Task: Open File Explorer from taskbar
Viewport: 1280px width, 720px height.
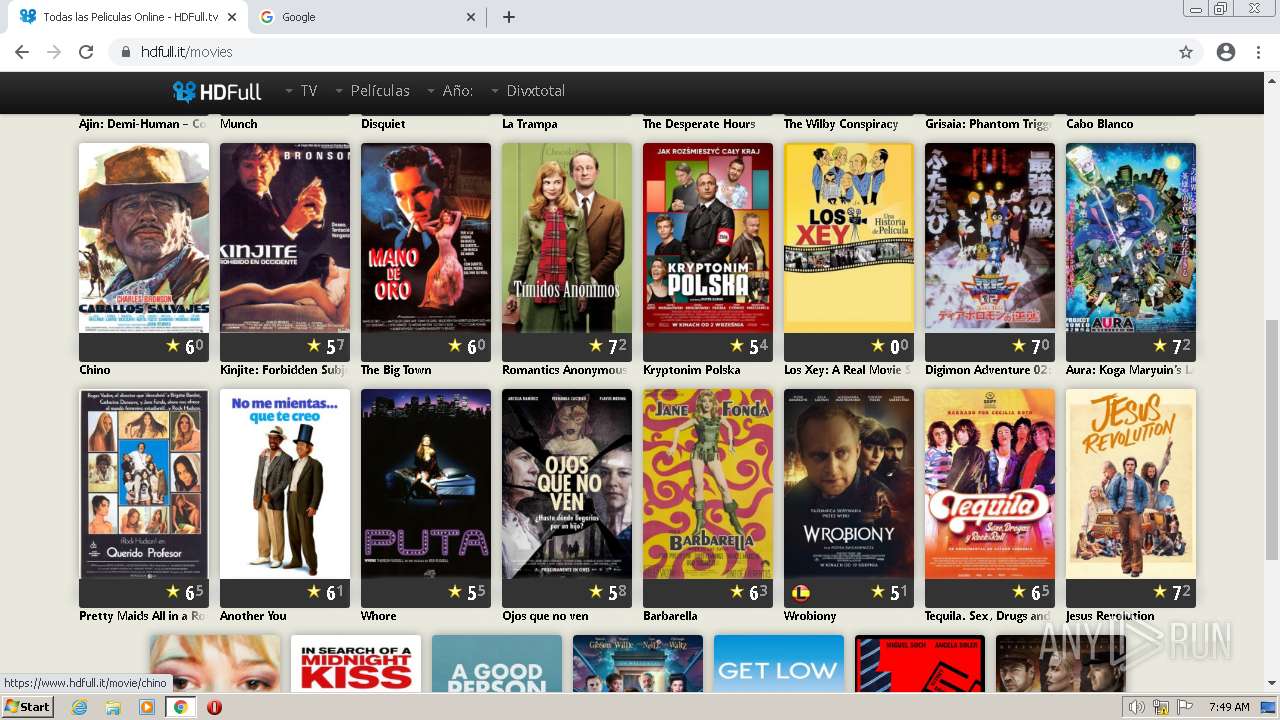Action: click(113, 707)
